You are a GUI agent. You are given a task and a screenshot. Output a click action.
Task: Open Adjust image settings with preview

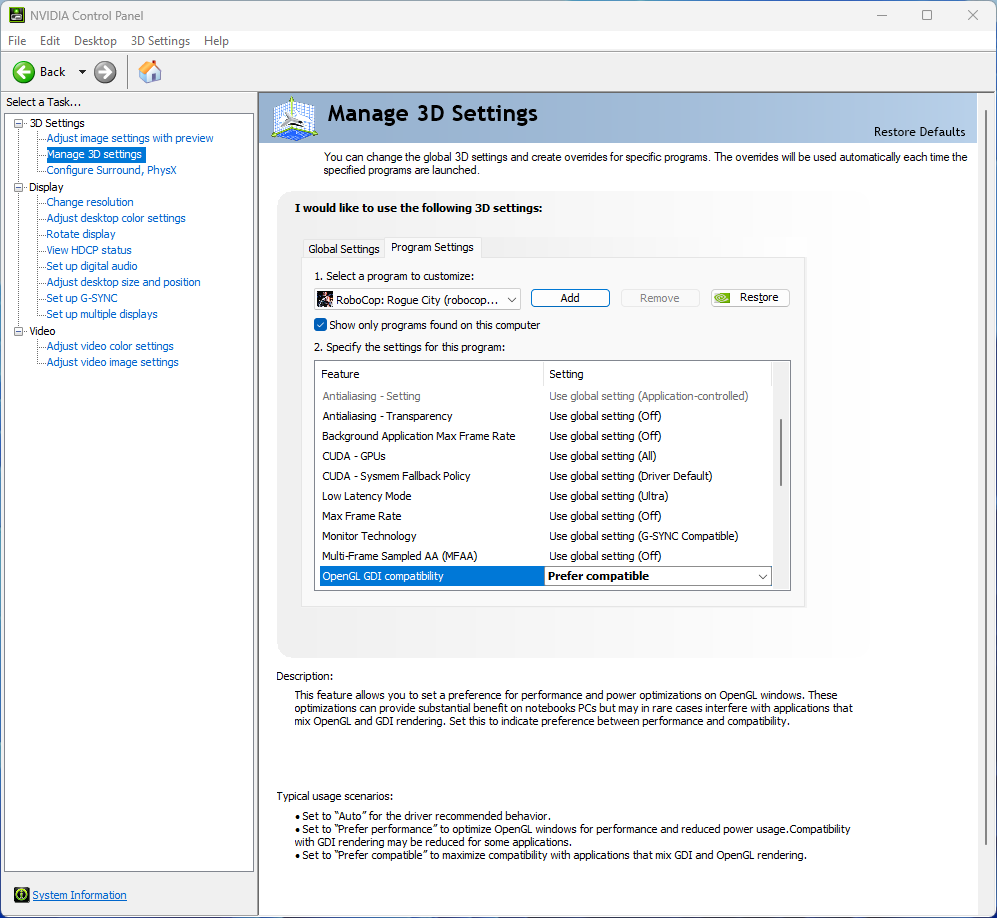point(130,138)
